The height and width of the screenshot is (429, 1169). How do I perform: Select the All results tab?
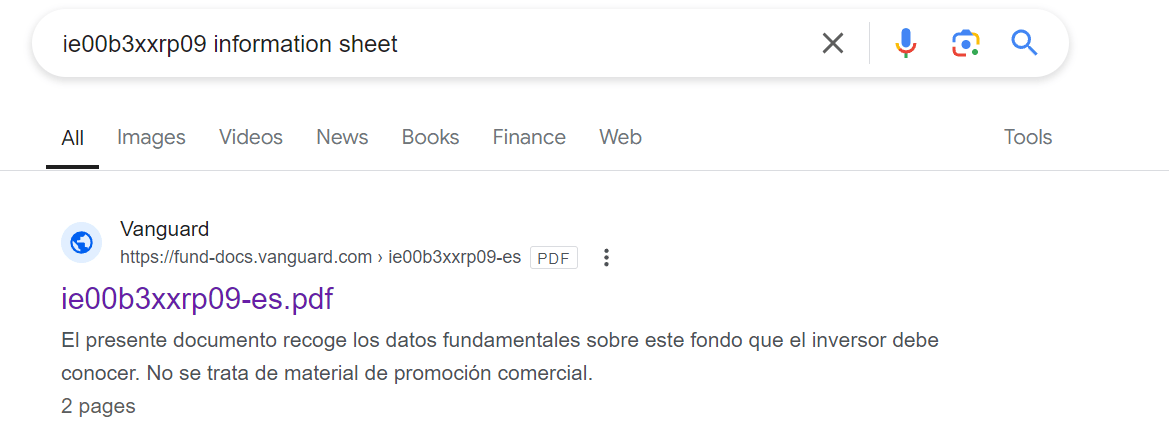point(72,138)
